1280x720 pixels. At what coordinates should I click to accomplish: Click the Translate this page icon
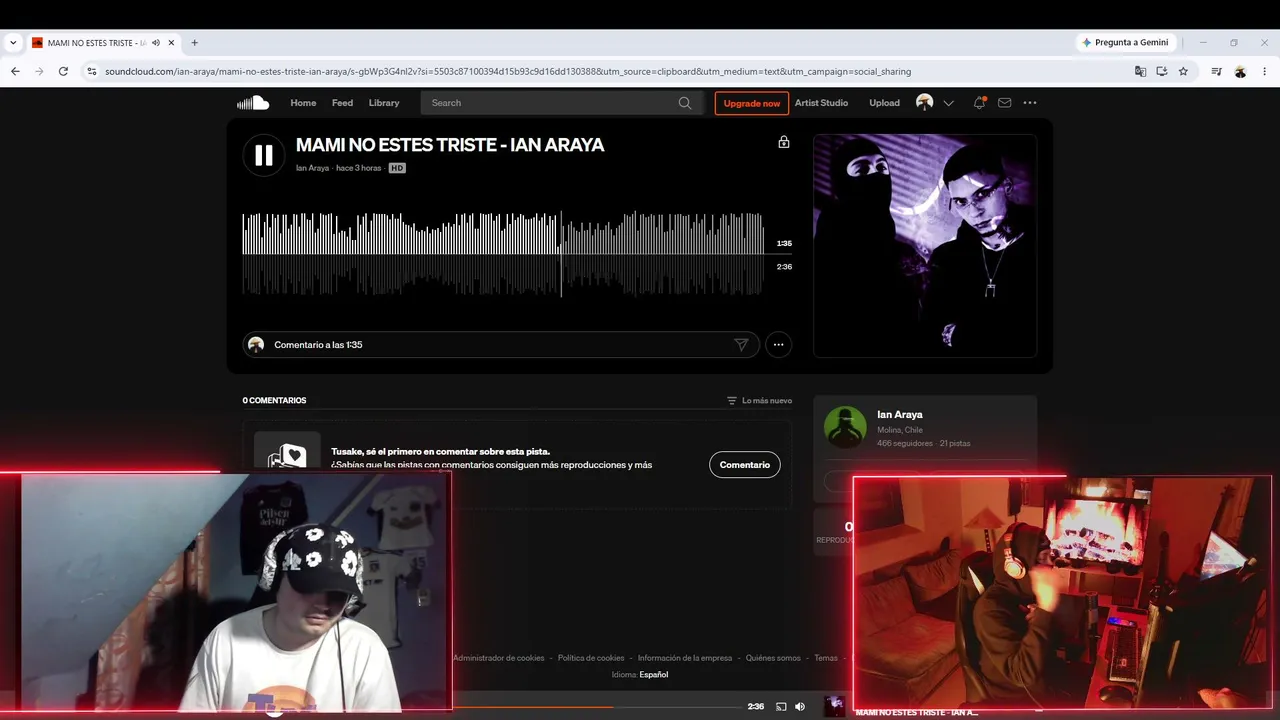click(1140, 71)
